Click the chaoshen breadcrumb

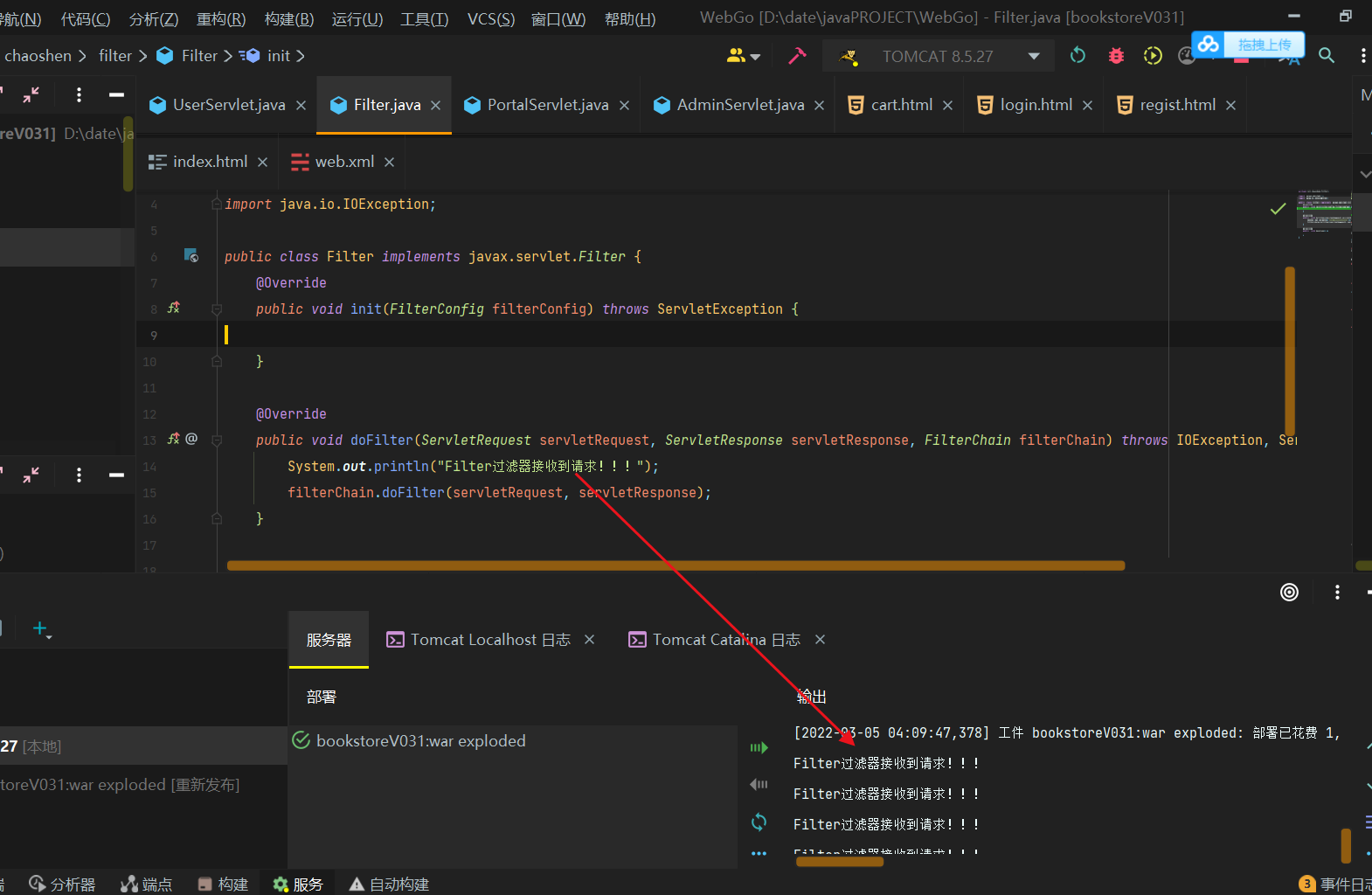38,56
